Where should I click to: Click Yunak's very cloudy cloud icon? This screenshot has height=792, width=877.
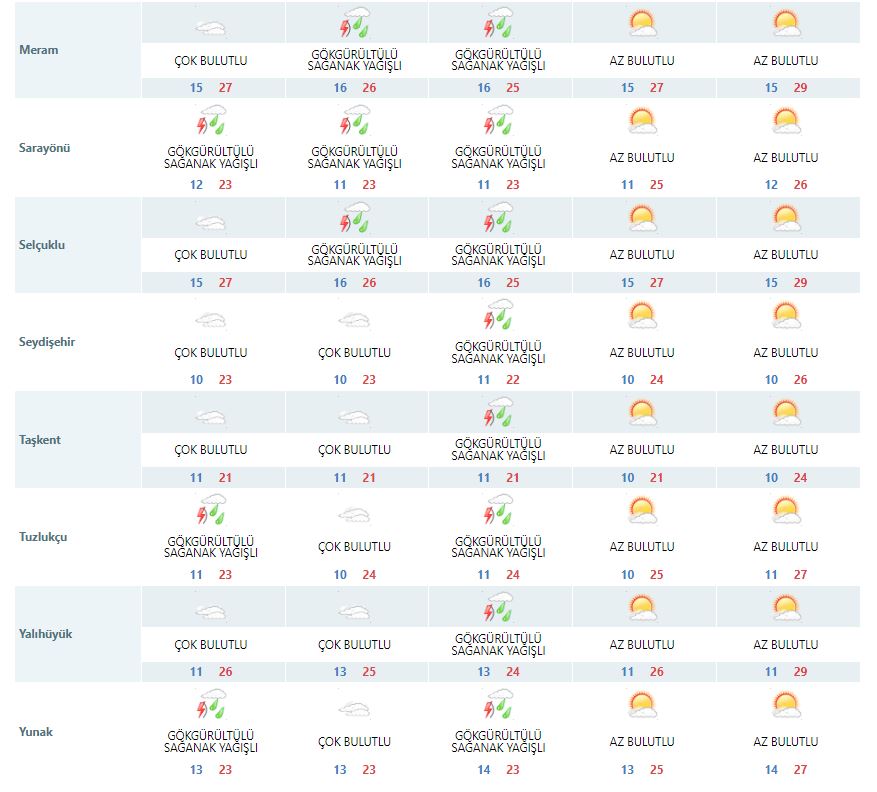click(355, 709)
